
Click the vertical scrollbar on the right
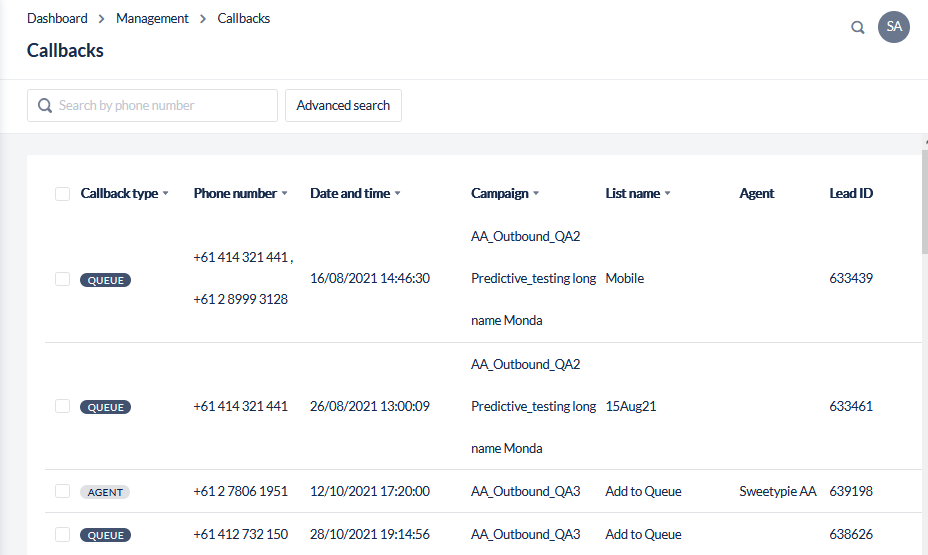point(924,200)
